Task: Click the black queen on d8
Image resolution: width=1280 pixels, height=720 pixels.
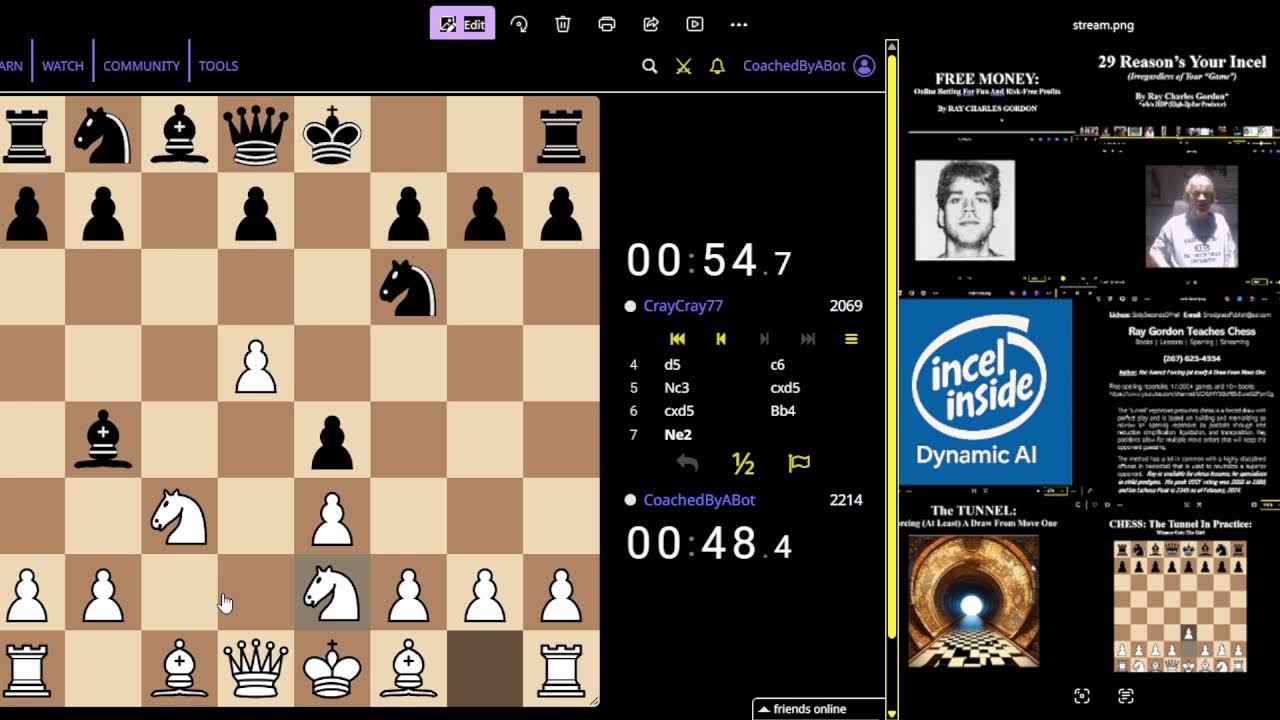Action: point(256,136)
